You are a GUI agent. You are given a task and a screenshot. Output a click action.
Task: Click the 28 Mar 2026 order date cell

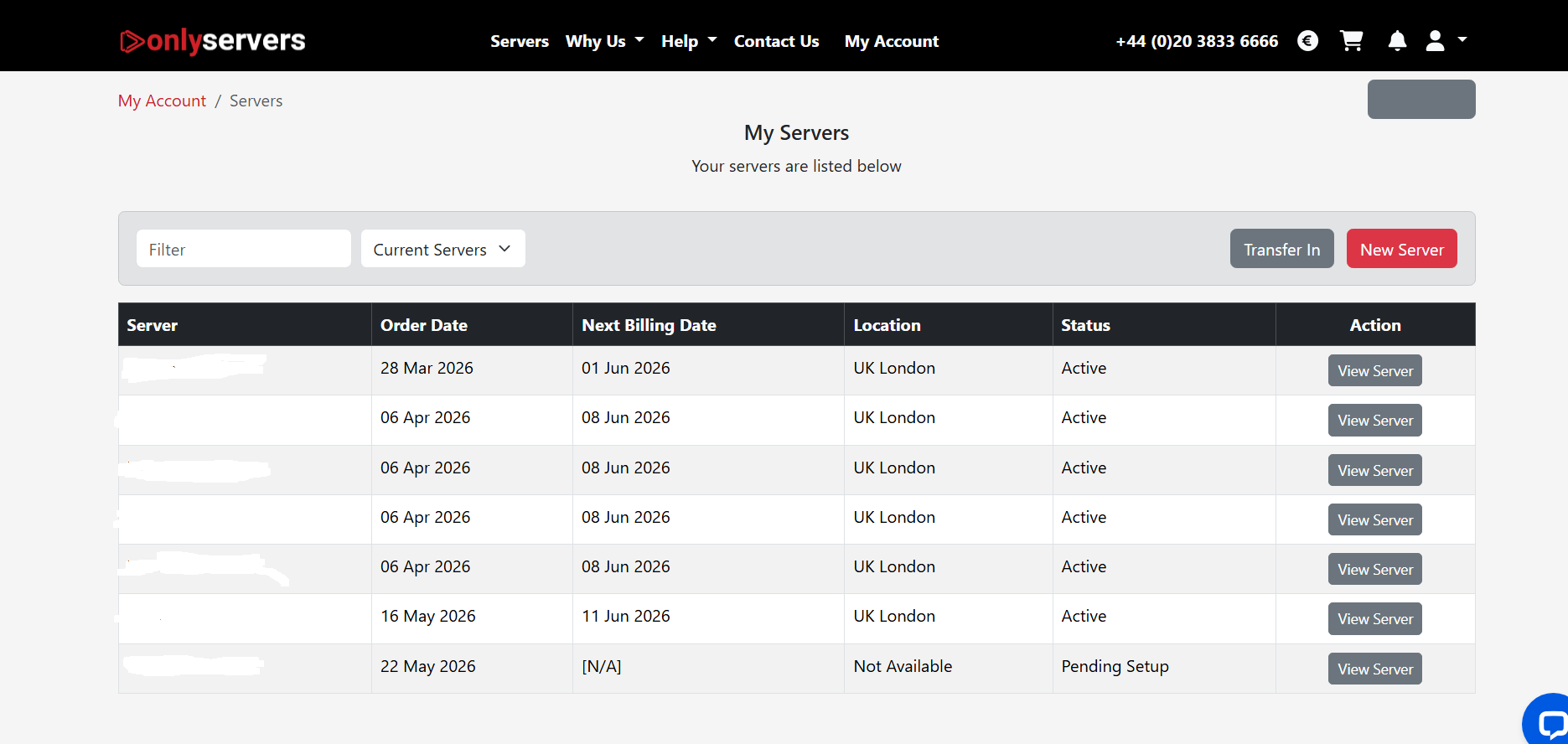(472, 370)
